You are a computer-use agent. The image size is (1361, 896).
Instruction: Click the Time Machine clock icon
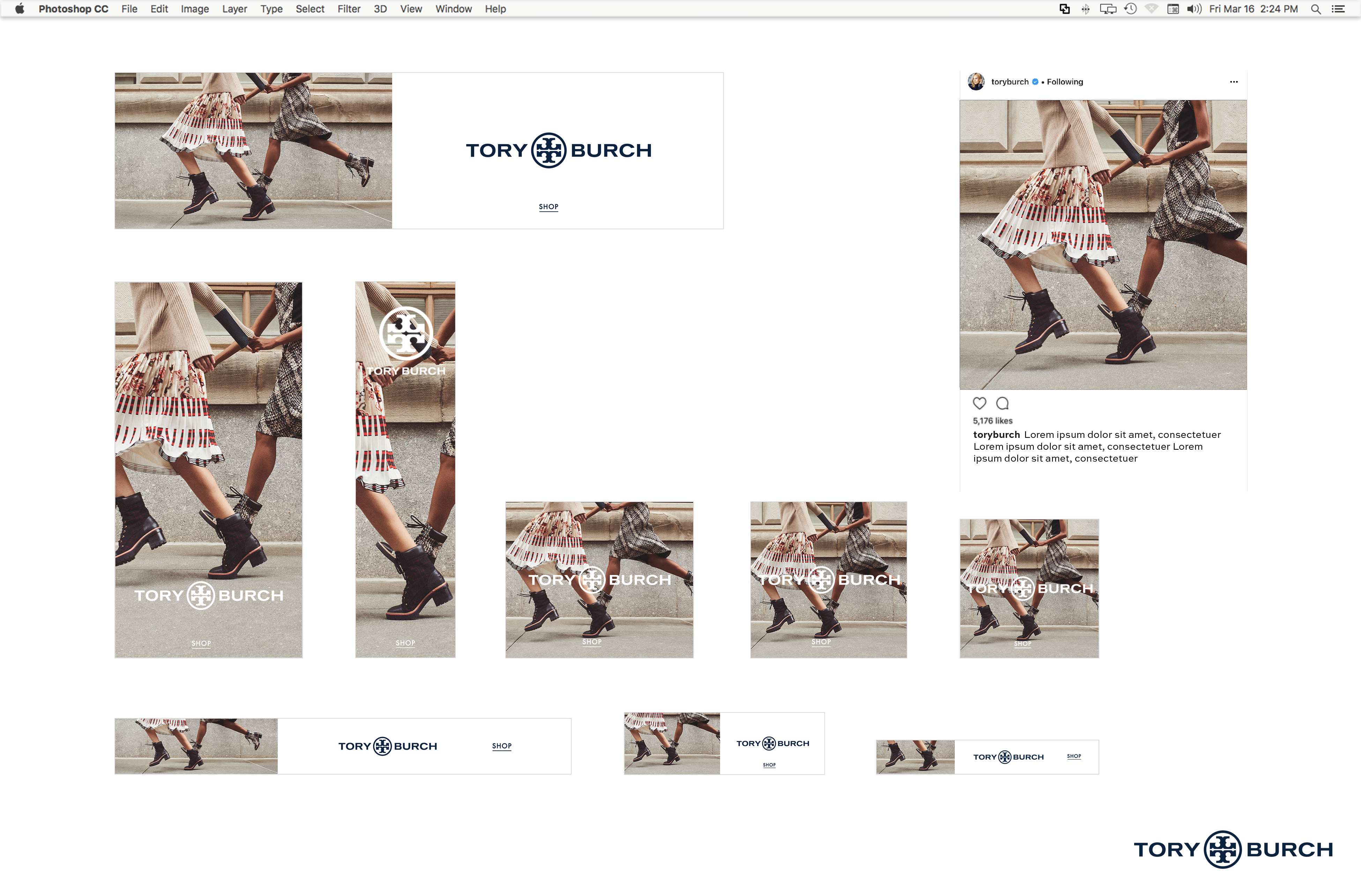1131,9
